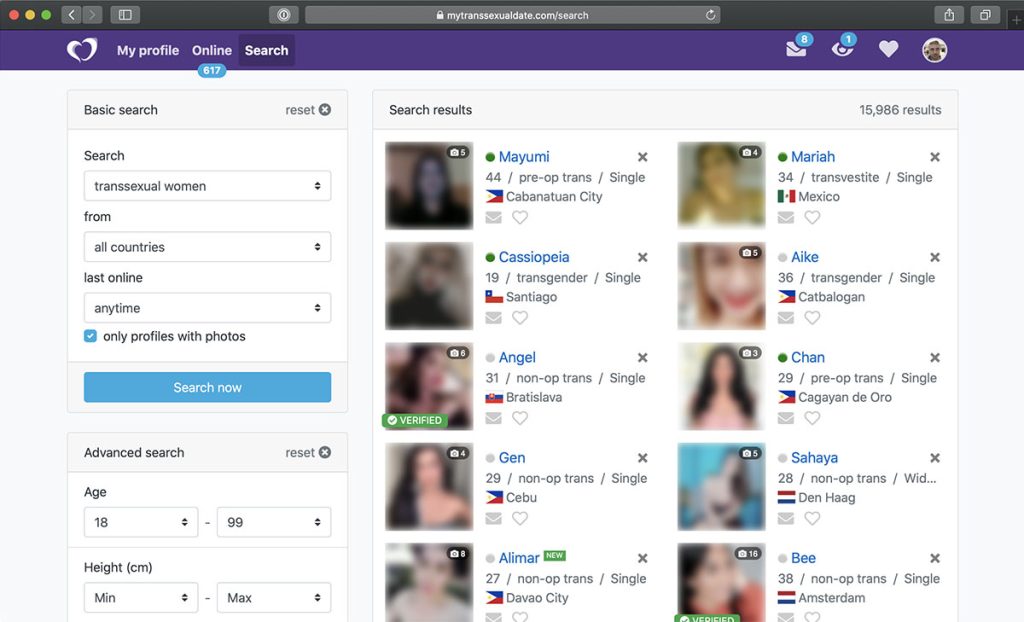Remove Cassiopeia from results
Viewport: 1024px width, 622px height.
click(x=643, y=257)
